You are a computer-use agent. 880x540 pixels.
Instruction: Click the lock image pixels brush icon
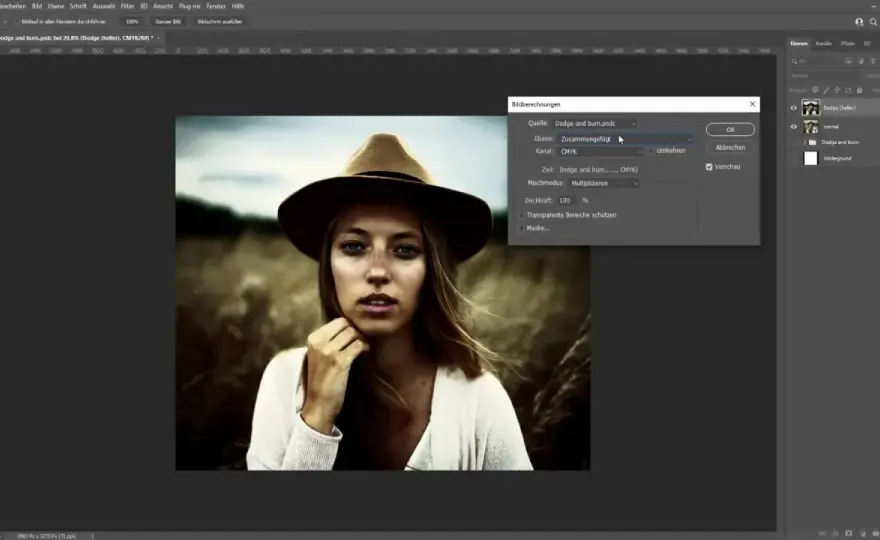tap(826, 90)
